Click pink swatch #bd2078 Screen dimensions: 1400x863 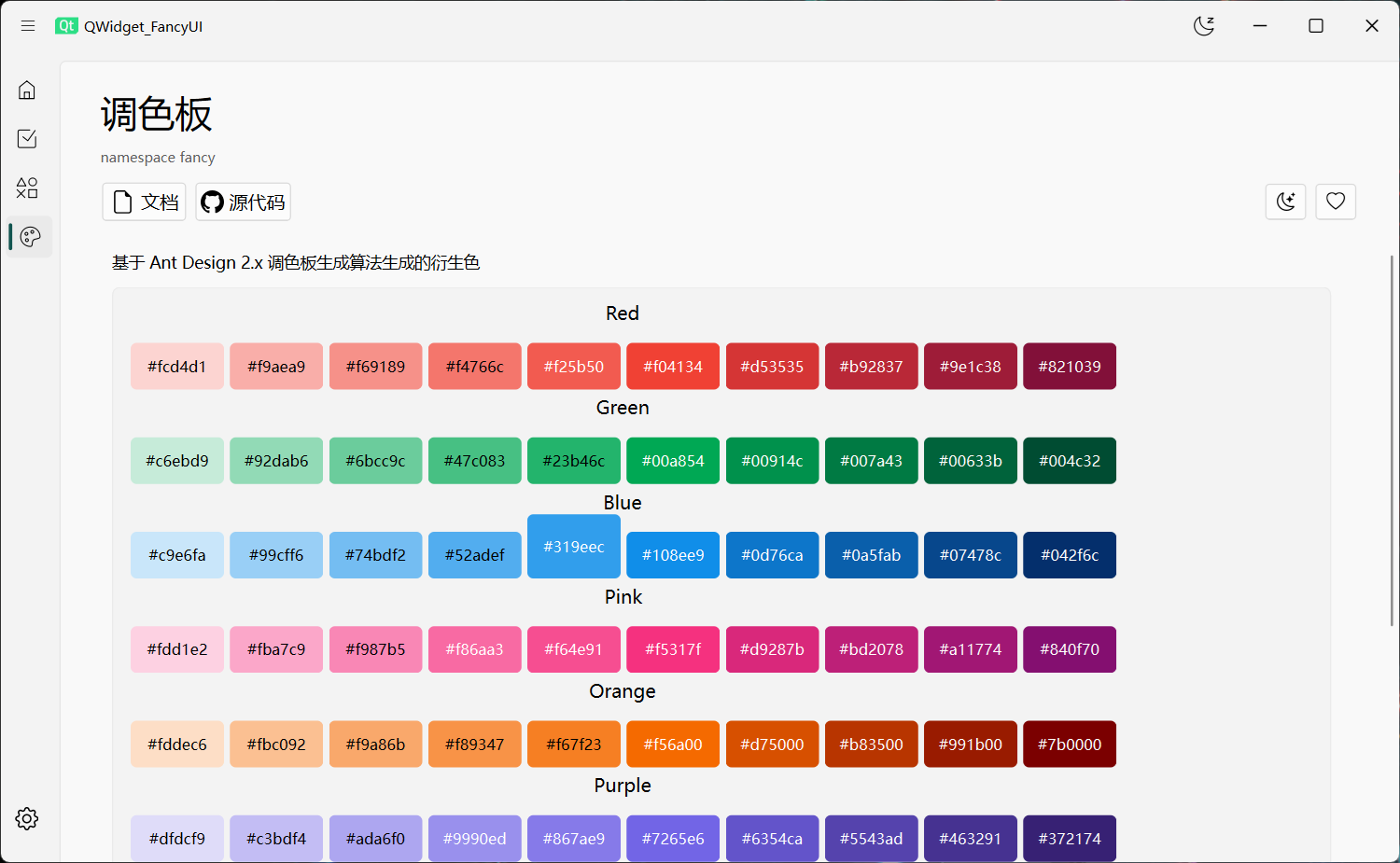coord(872,649)
